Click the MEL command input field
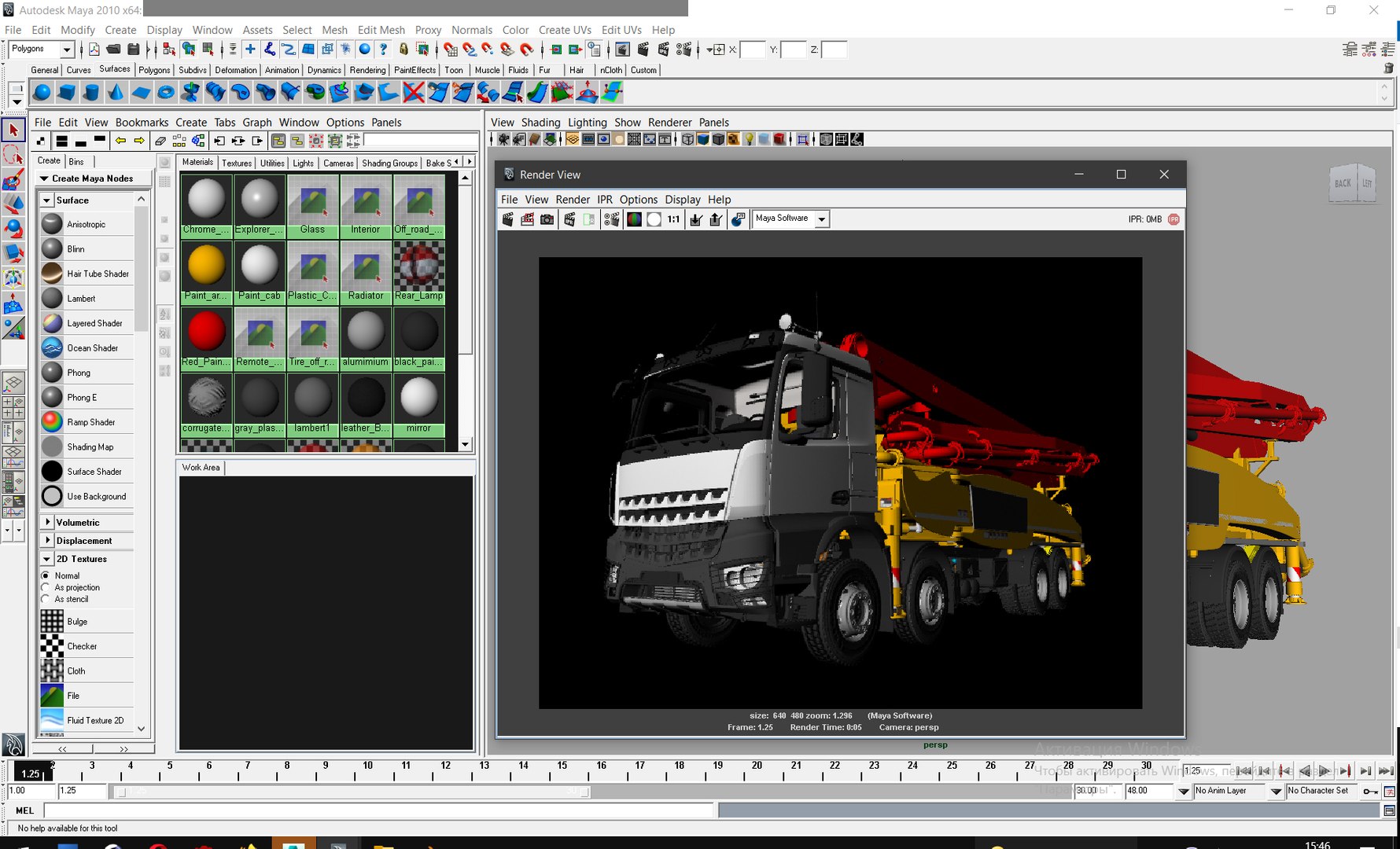Image resolution: width=1400 pixels, height=849 pixels. click(379, 810)
